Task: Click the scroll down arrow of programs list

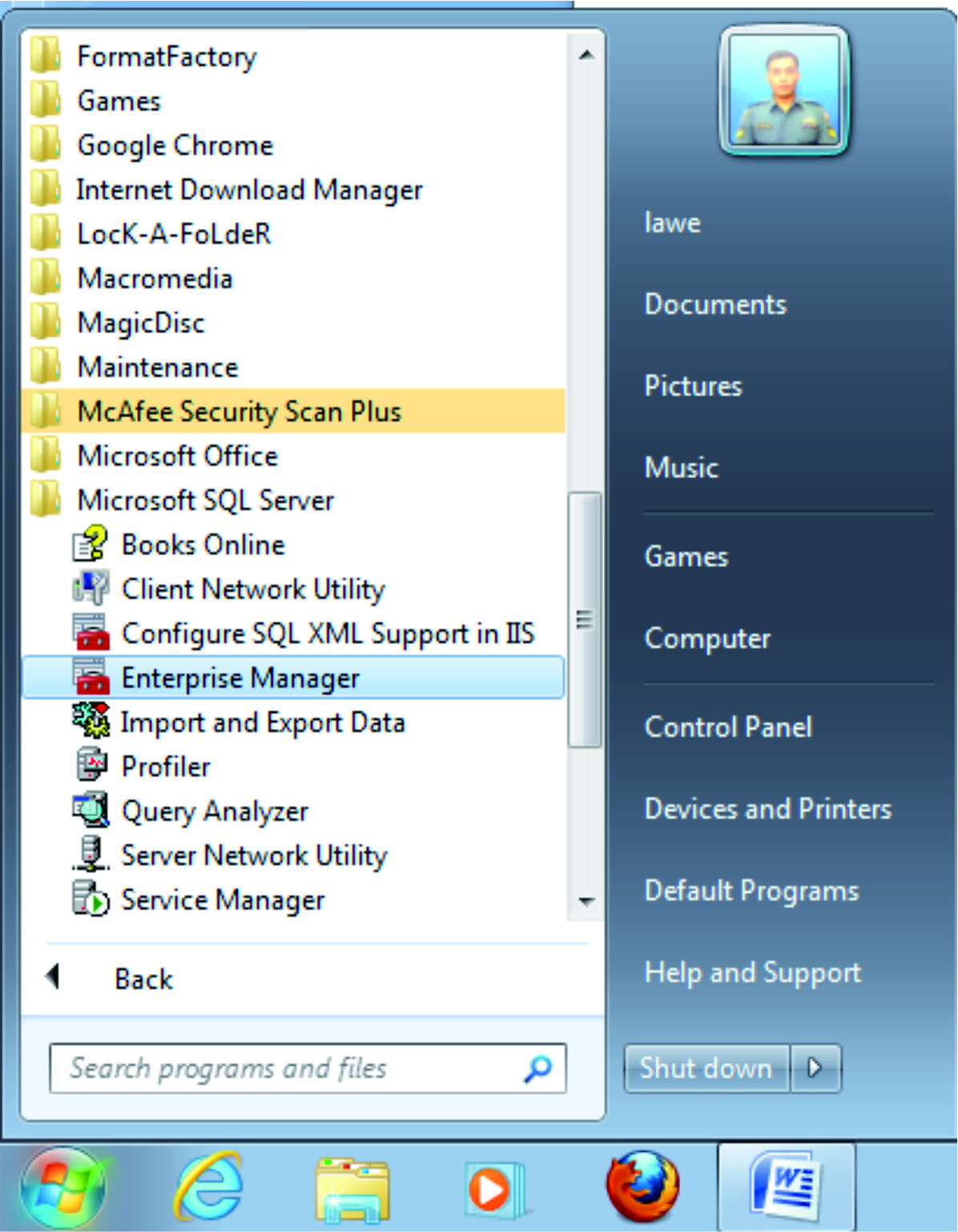Action: [x=586, y=902]
